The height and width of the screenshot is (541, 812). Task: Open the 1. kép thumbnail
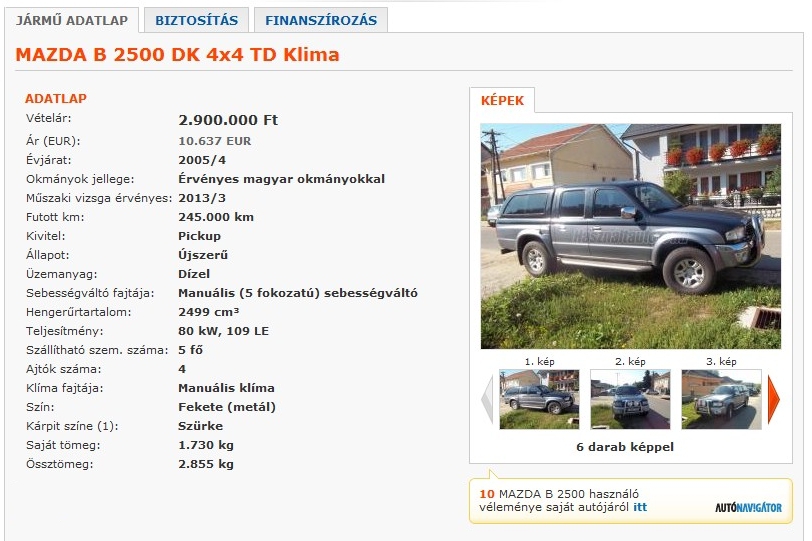[539, 399]
